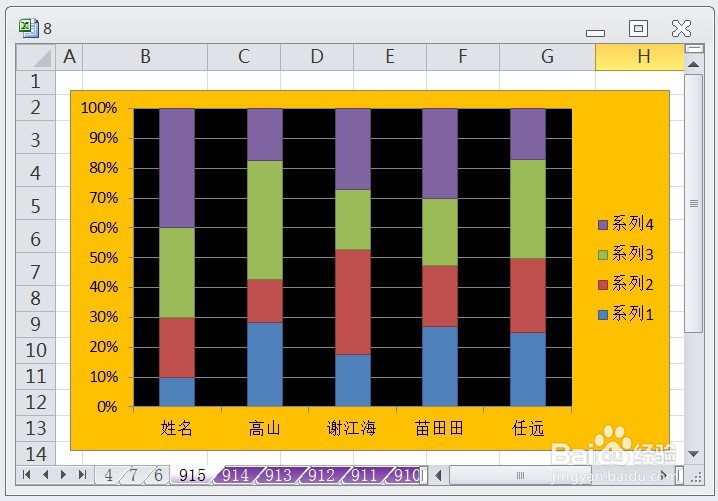Screen dimensions: 718x501
Task: Switch to sheet tab 913
Action: coord(278,475)
